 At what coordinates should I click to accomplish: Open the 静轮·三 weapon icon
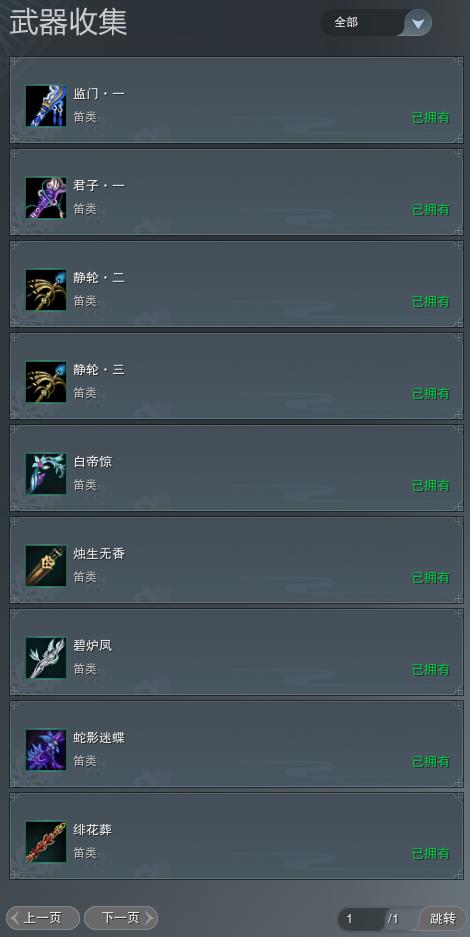[46, 382]
